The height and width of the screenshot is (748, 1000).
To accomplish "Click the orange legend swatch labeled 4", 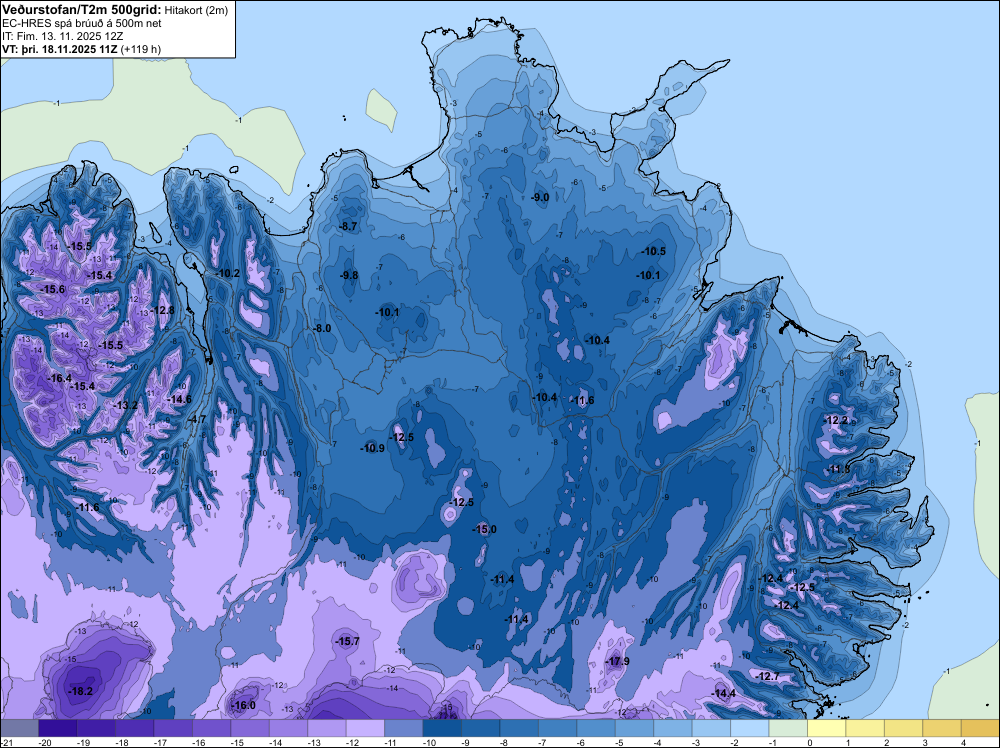I will pos(980,728).
